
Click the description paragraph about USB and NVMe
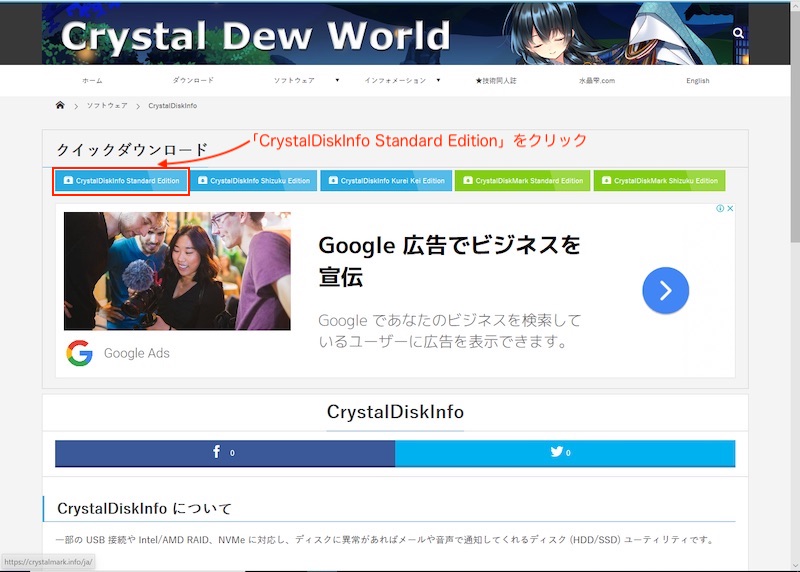[x=385, y=539]
